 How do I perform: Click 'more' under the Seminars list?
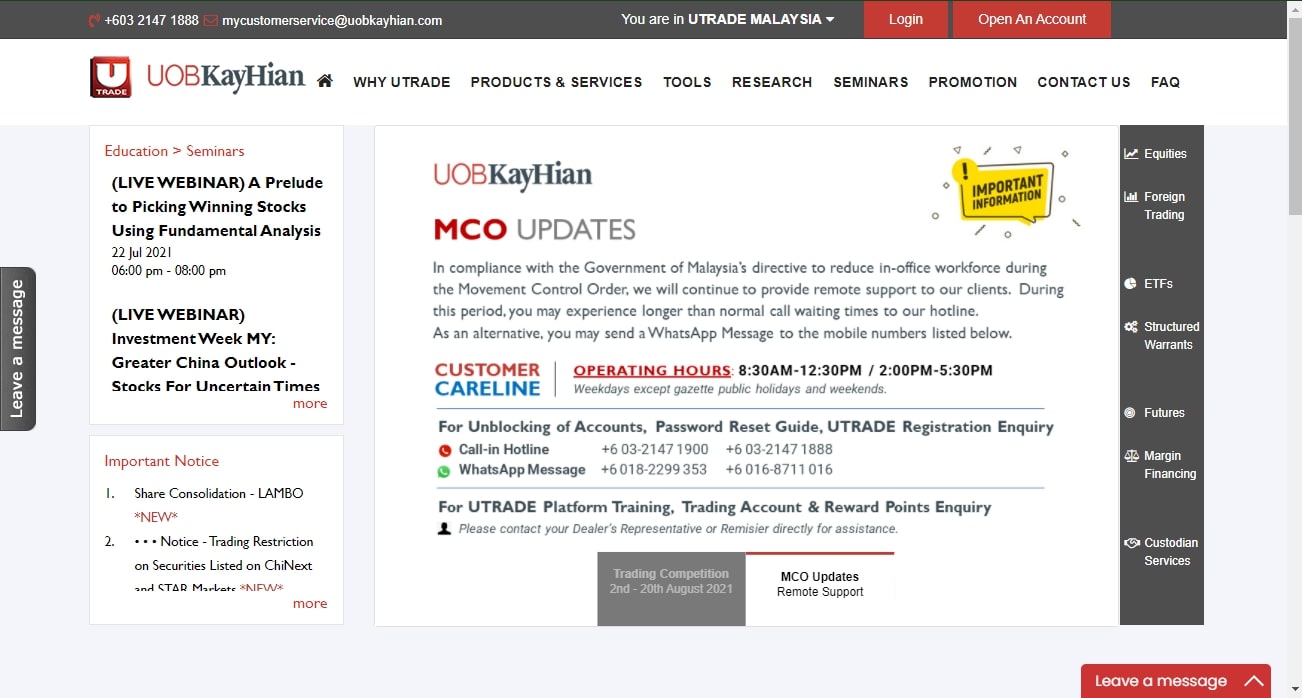310,404
